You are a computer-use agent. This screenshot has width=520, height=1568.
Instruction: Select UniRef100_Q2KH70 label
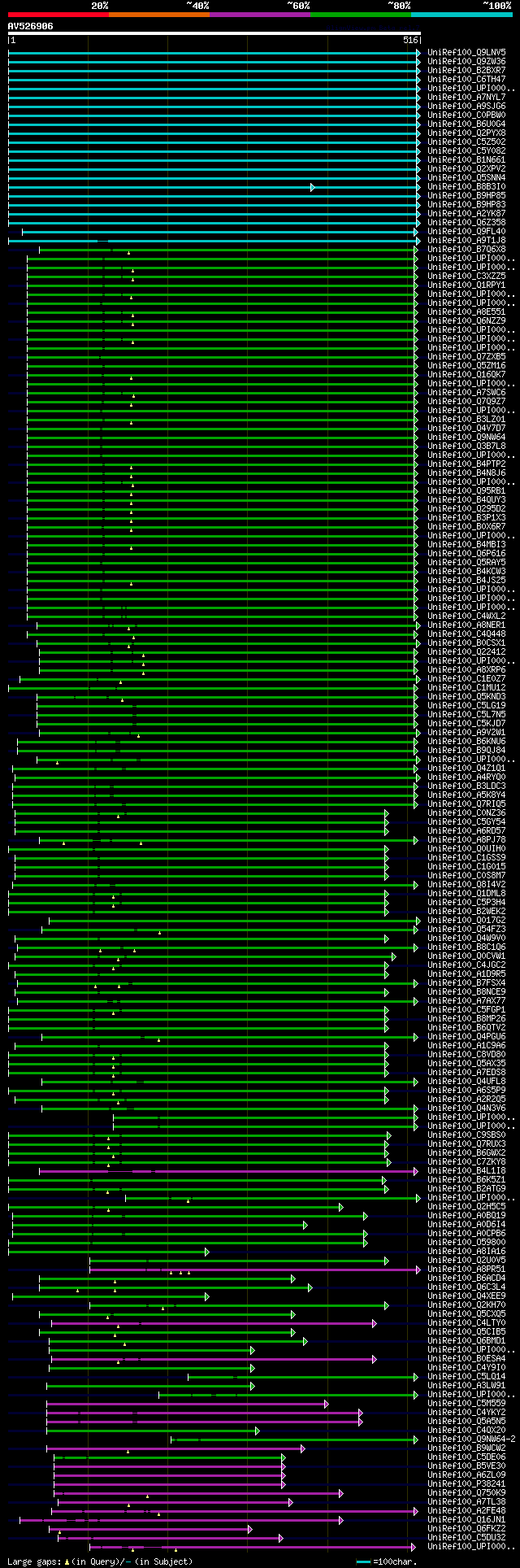click(x=466, y=1304)
